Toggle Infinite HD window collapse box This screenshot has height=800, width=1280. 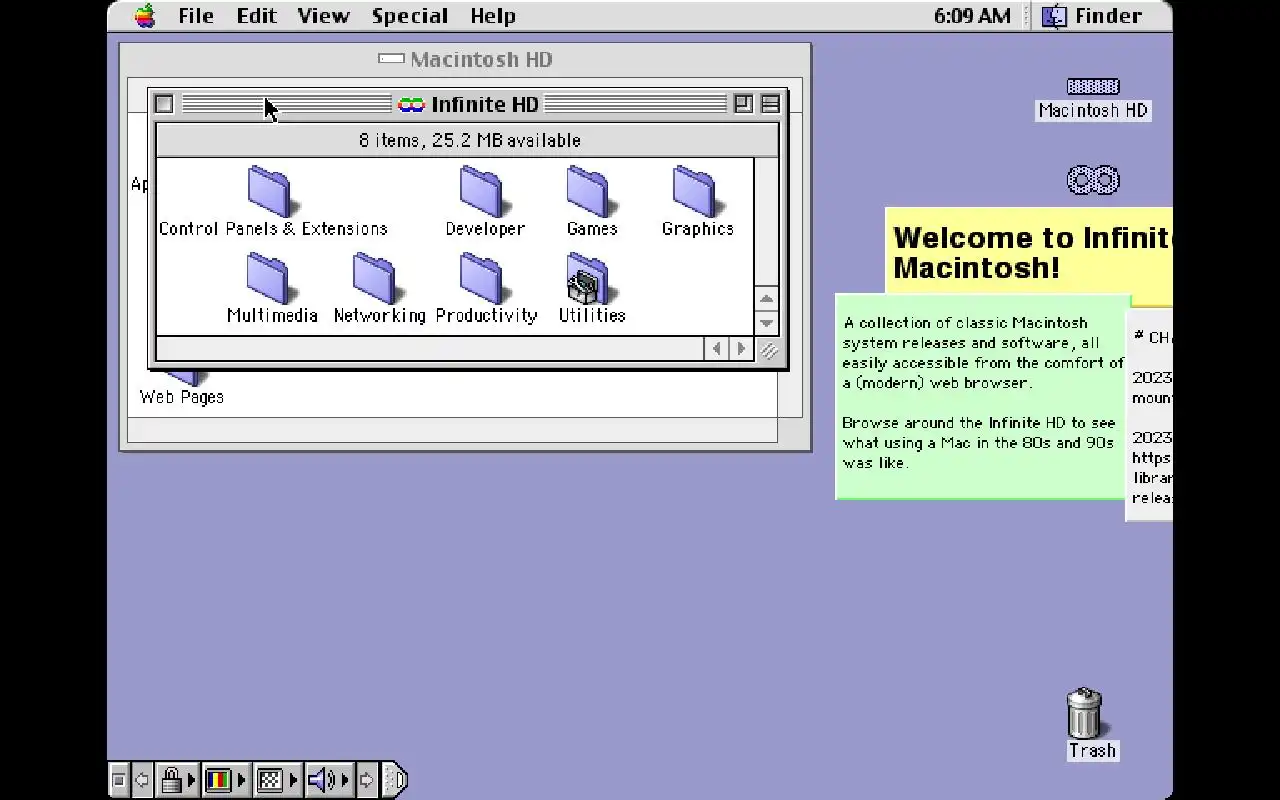coord(771,104)
